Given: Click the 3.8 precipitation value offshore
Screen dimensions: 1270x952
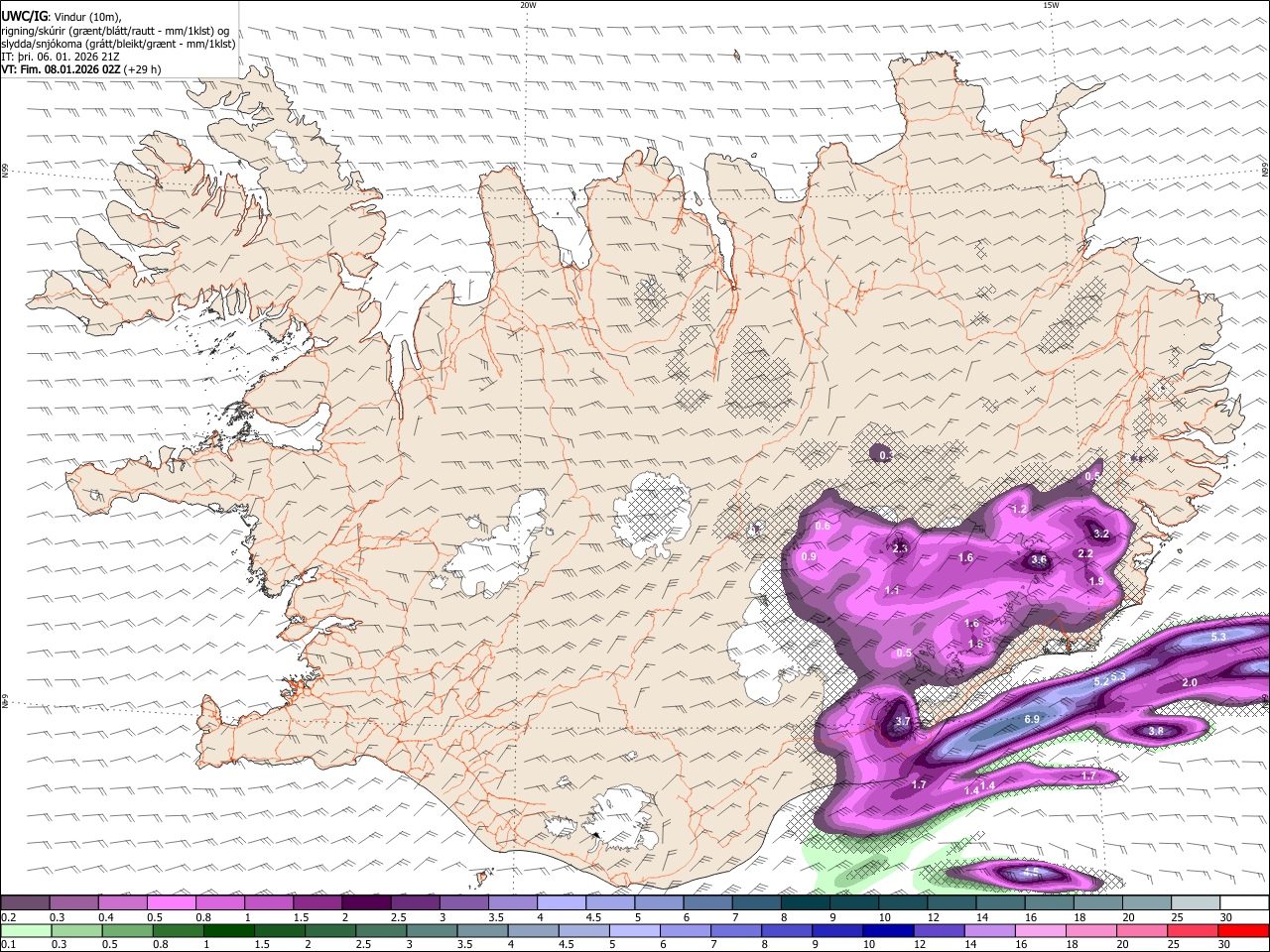Looking at the screenshot, I should tap(1156, 731).
